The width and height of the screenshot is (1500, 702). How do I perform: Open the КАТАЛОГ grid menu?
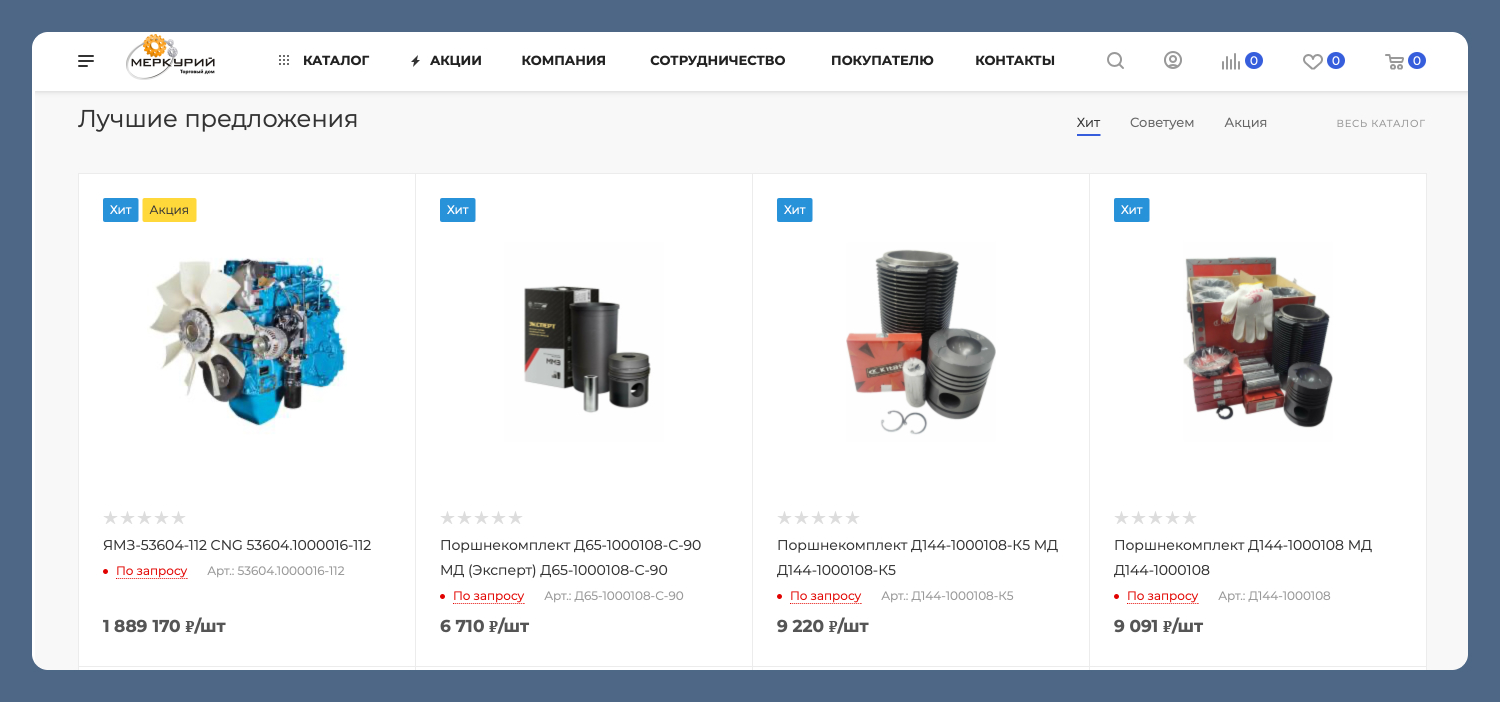324,61
